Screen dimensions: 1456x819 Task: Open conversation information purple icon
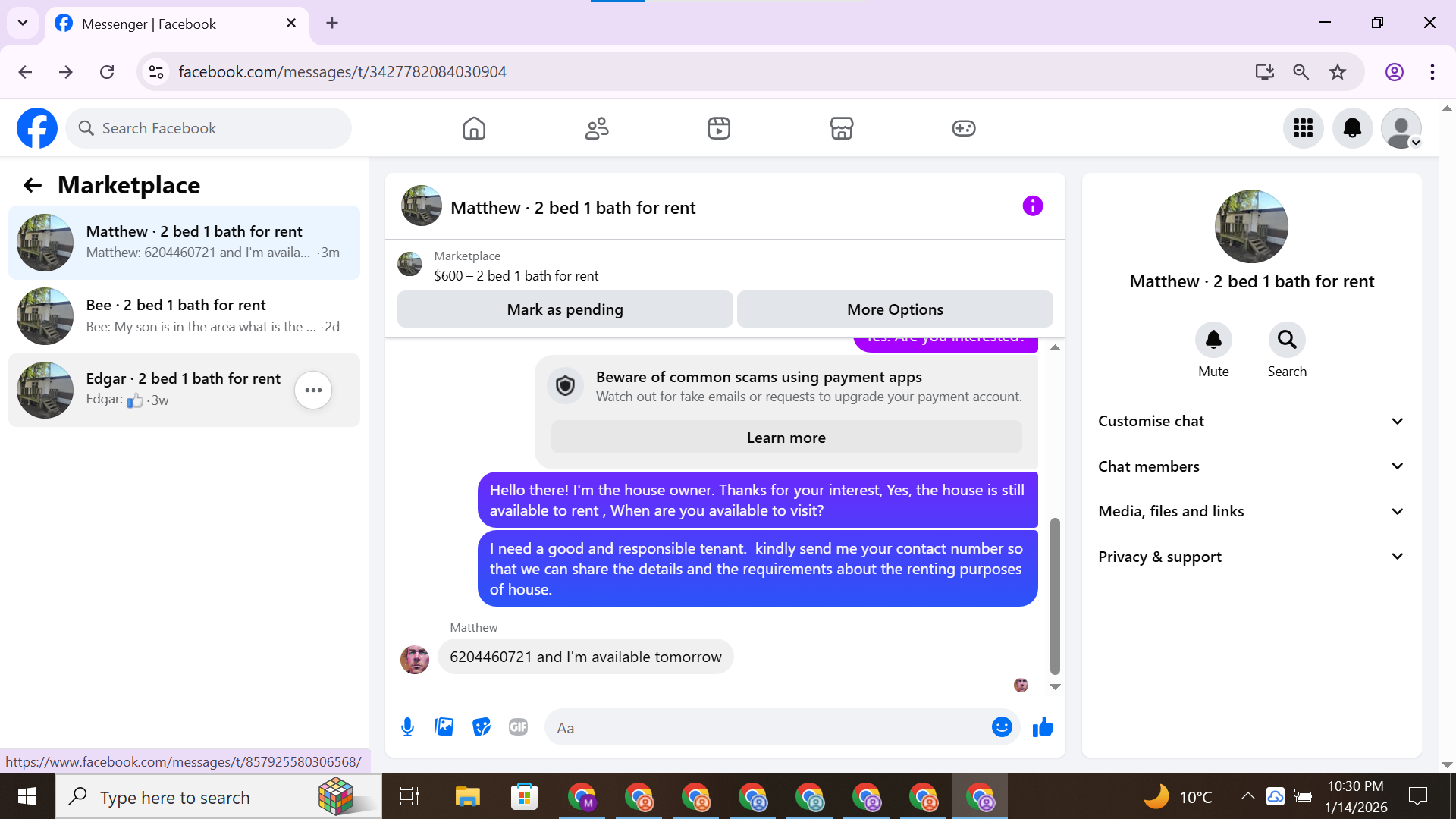1032,206
